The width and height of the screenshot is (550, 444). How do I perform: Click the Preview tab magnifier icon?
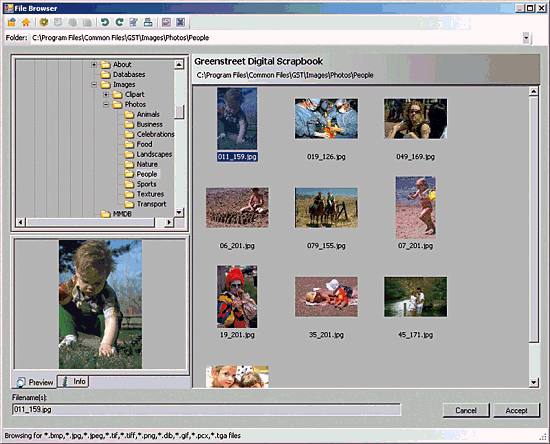pos(21,382)
